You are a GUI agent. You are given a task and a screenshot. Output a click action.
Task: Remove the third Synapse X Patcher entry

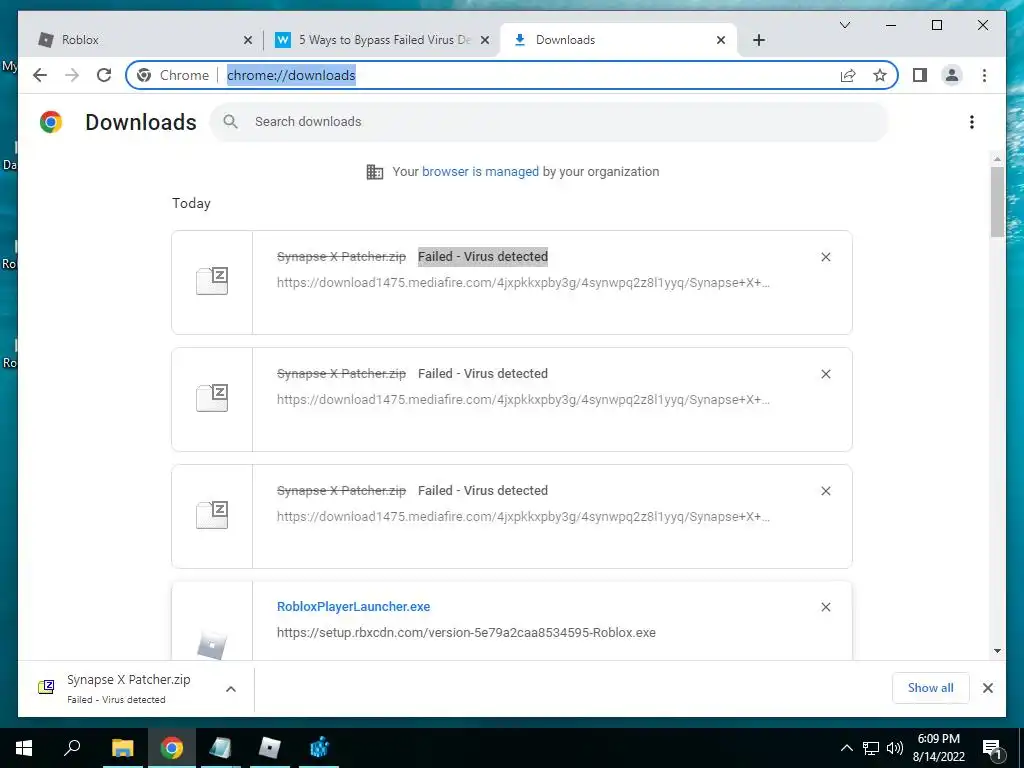(x=825, y=491)
